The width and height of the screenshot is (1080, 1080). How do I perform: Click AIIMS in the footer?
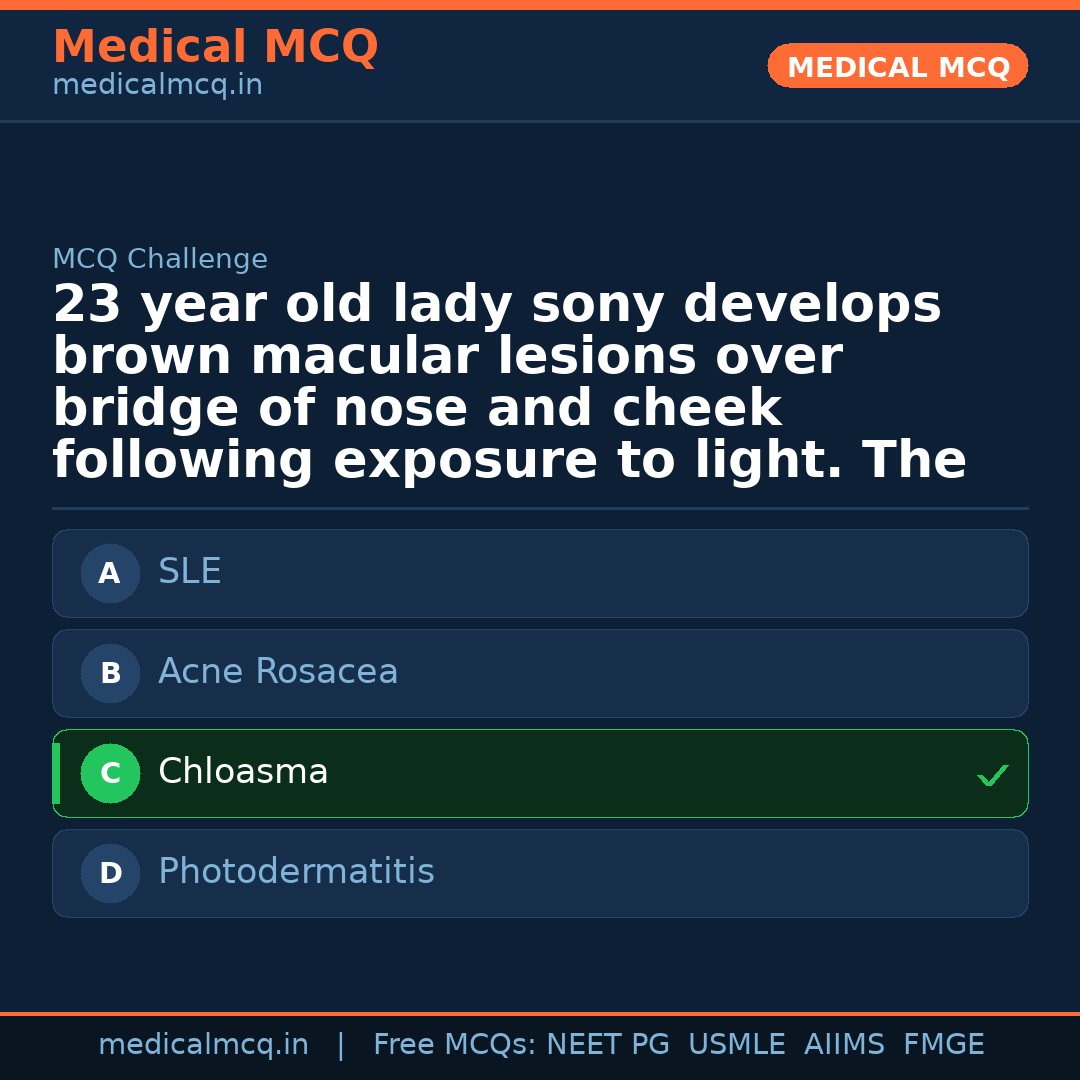pos(844,1045)
